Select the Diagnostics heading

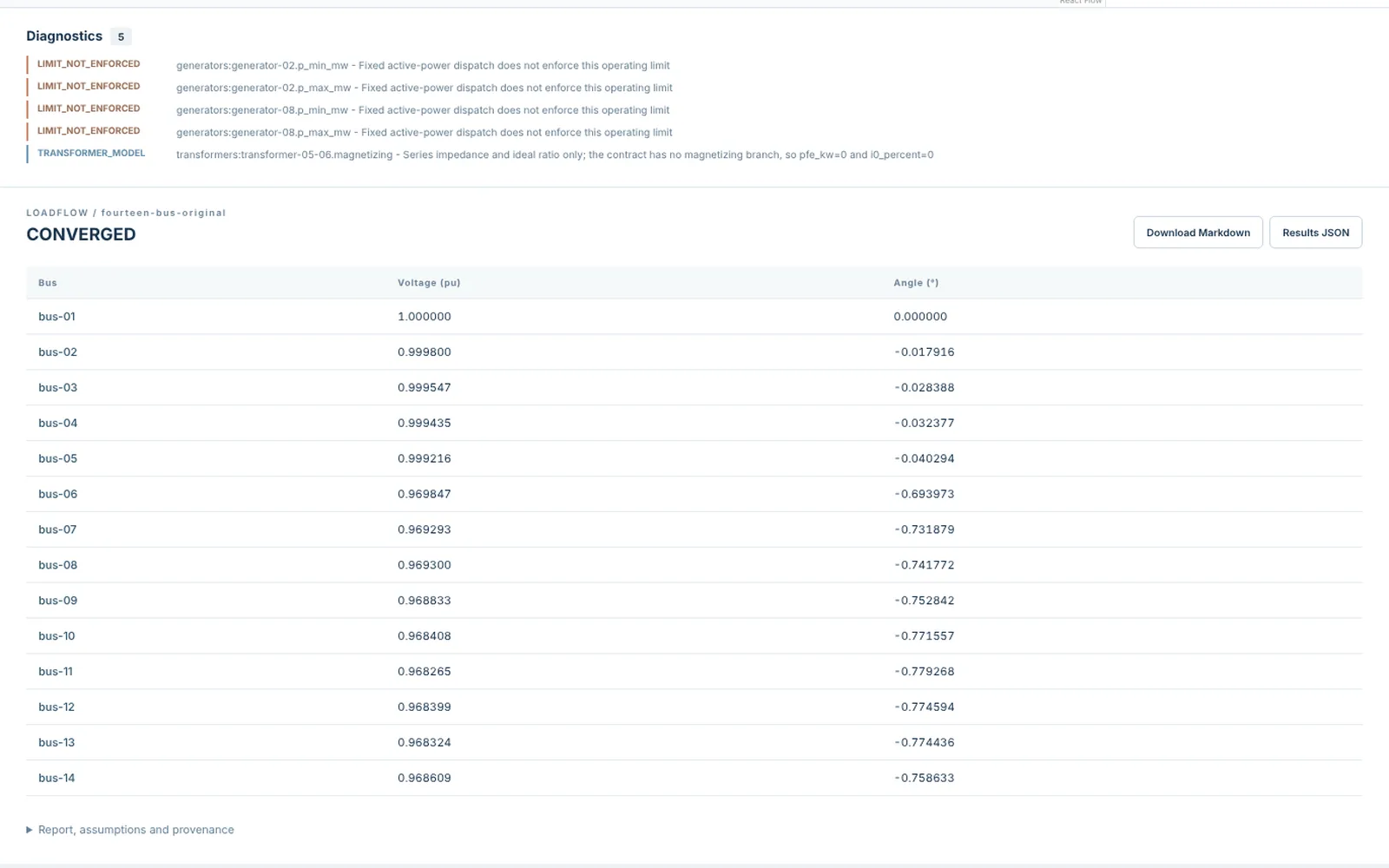point(64,36)
